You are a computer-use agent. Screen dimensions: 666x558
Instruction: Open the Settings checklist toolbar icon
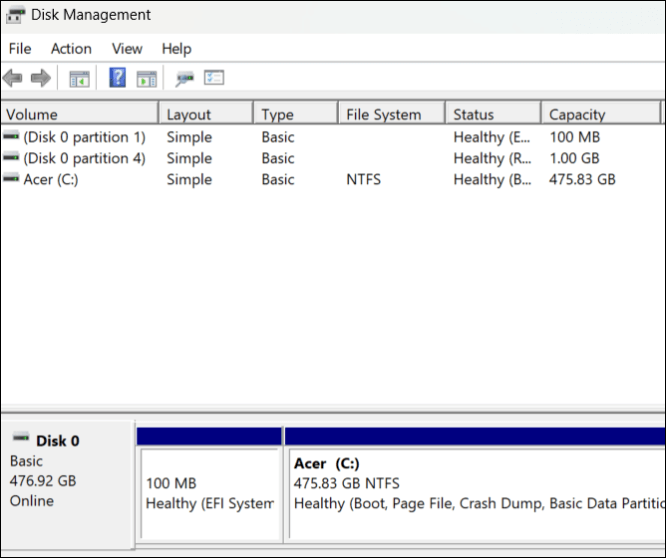coord(214,78)
